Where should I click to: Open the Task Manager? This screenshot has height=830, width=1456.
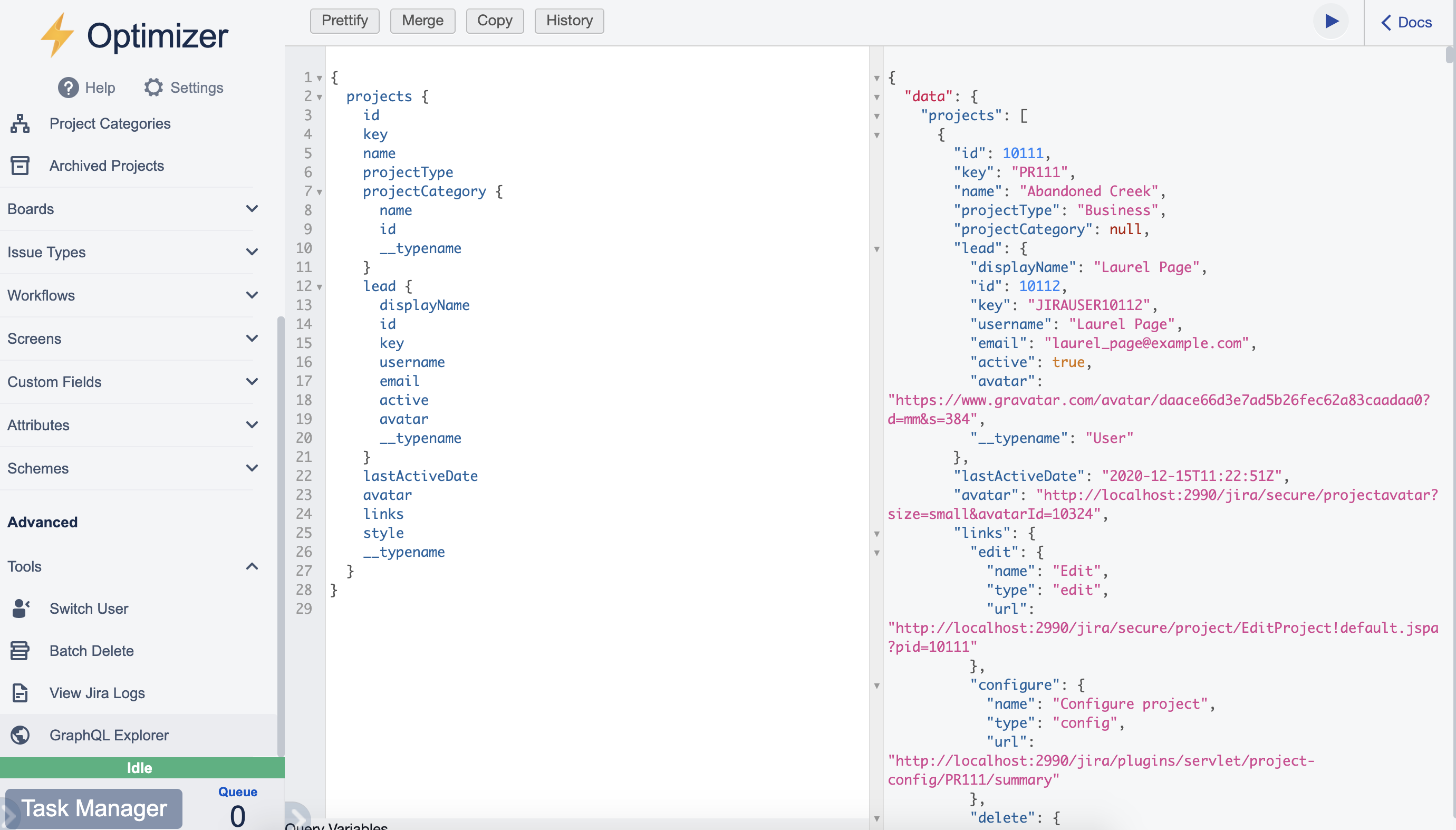(94, 808)
